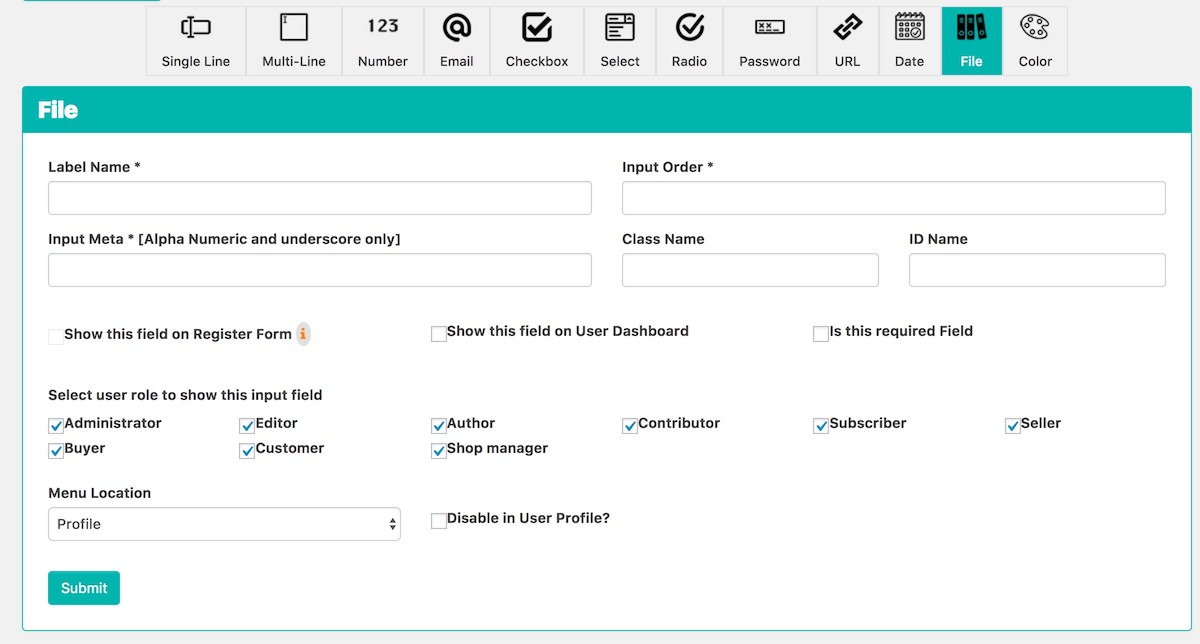This screenshot has height=644, width=1200.
Task: Toggle Disable in User Profile checkbox
Action: 439,521
